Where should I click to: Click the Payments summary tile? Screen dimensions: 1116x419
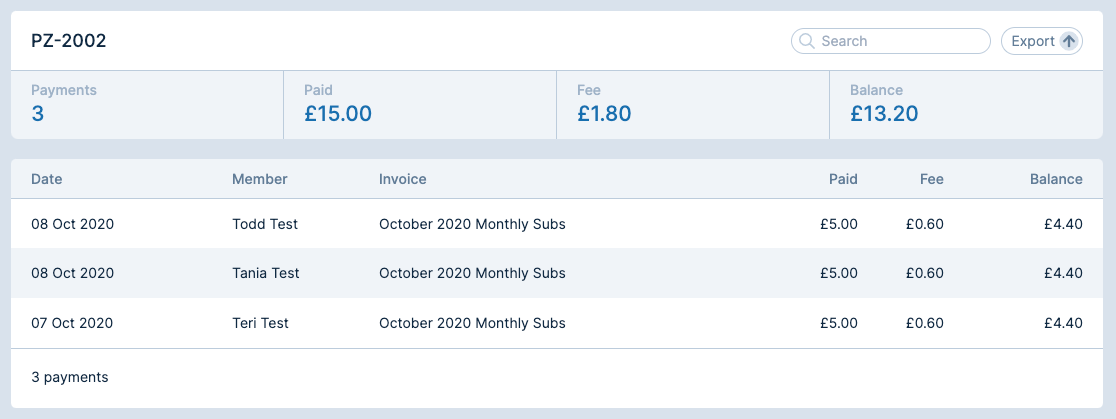[x=147, y=104]
